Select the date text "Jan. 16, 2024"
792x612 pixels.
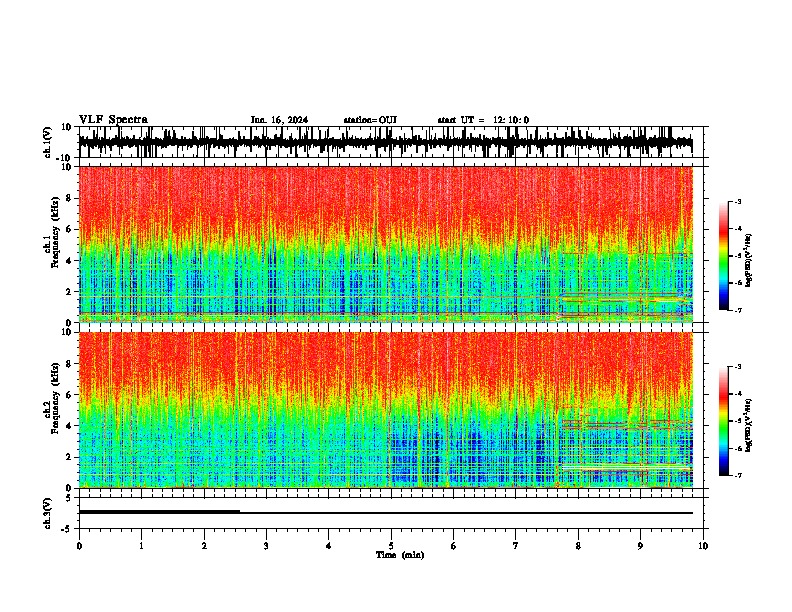279,120
